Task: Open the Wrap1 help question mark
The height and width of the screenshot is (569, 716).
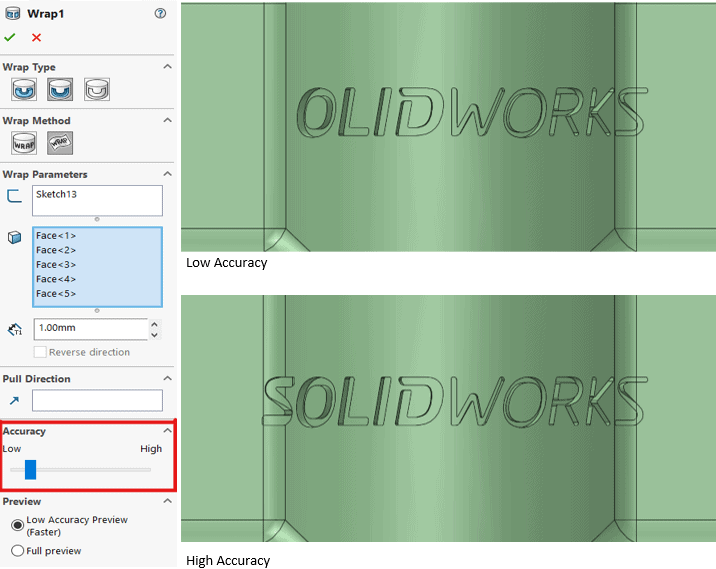Action: (x=160, y=13)
